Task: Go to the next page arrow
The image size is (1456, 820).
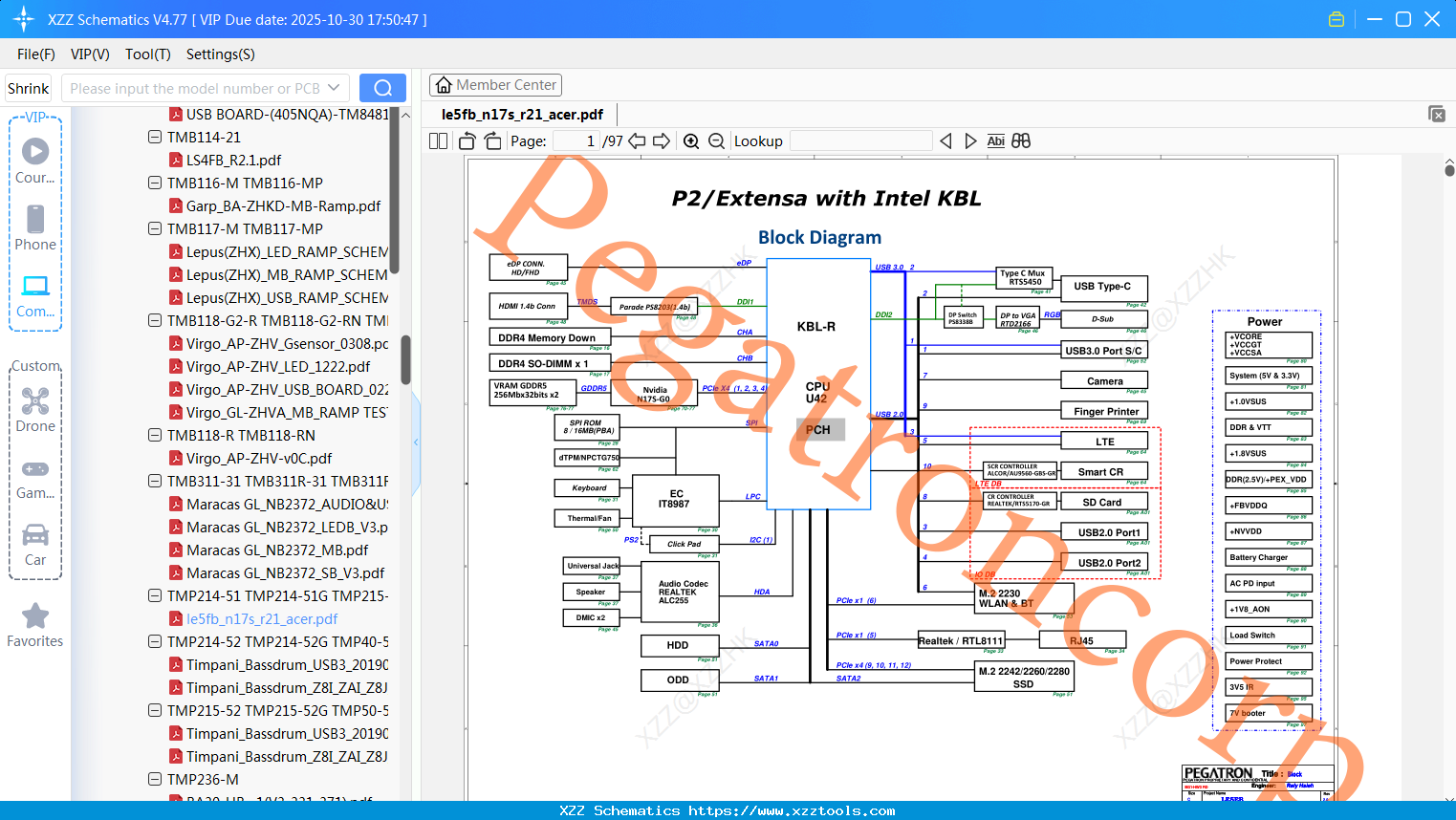Action: click(662, 141)
